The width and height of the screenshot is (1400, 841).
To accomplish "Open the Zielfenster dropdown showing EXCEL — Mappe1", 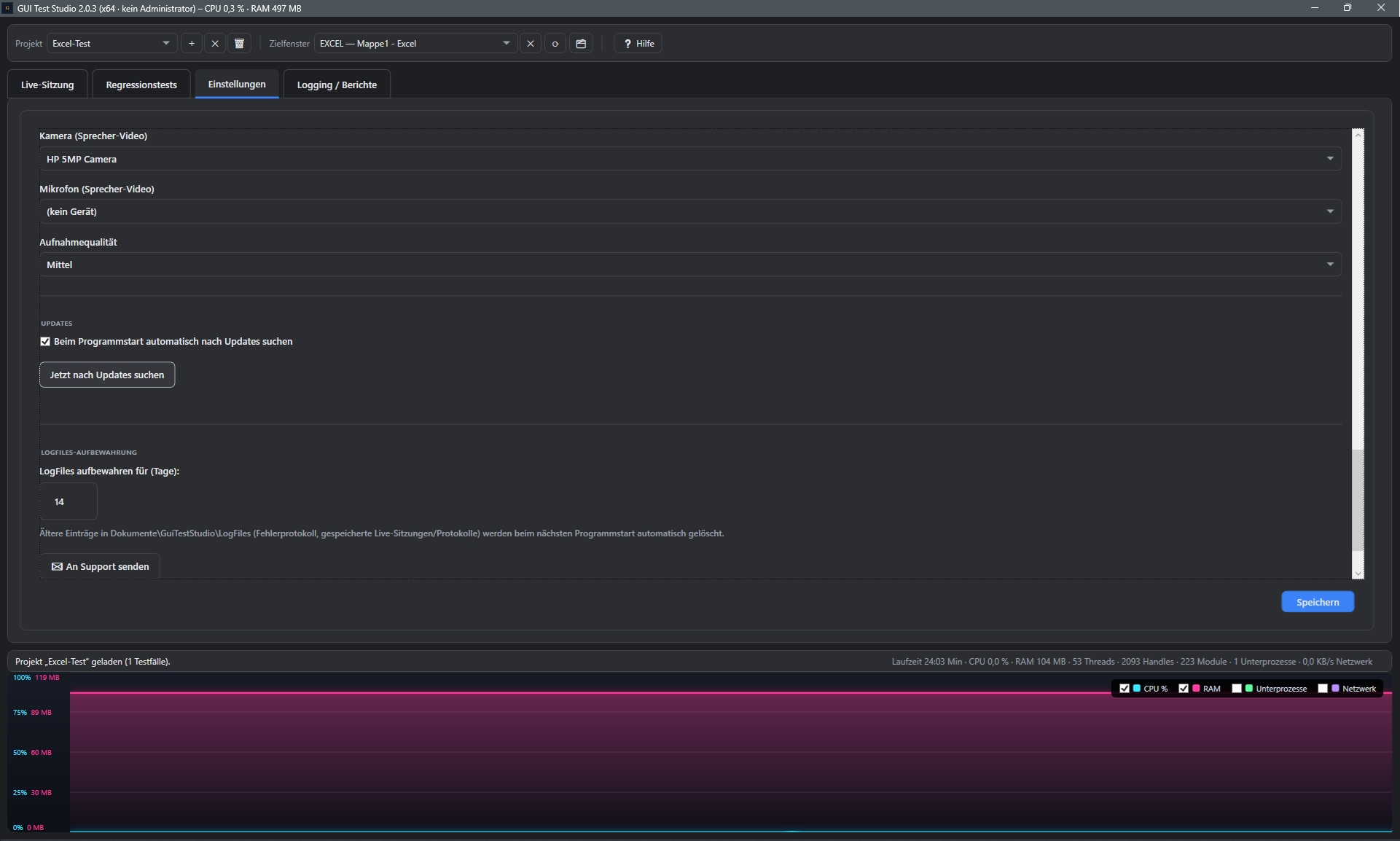I will click(x=415, y=44).
